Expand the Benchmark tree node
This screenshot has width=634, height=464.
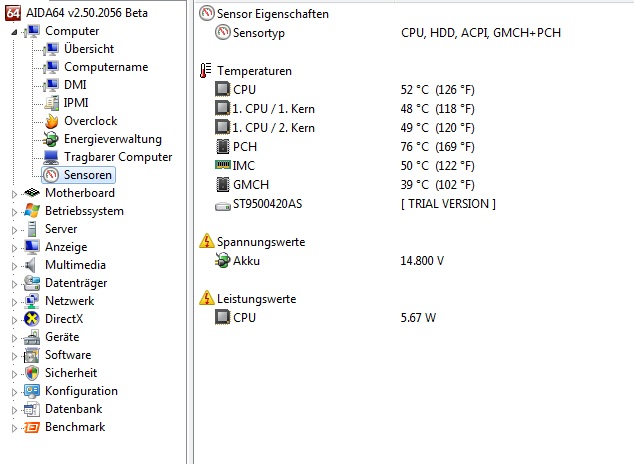point(14,428)
